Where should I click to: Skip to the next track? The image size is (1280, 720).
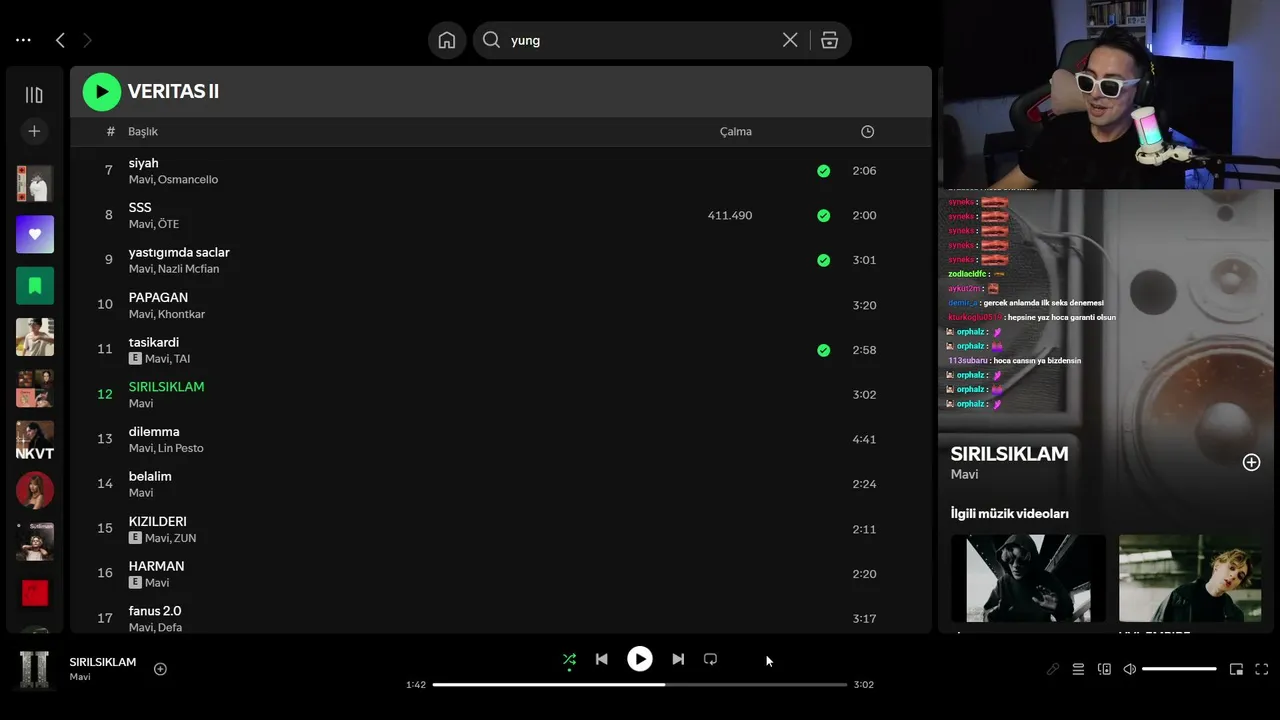(x=678, y=660)
